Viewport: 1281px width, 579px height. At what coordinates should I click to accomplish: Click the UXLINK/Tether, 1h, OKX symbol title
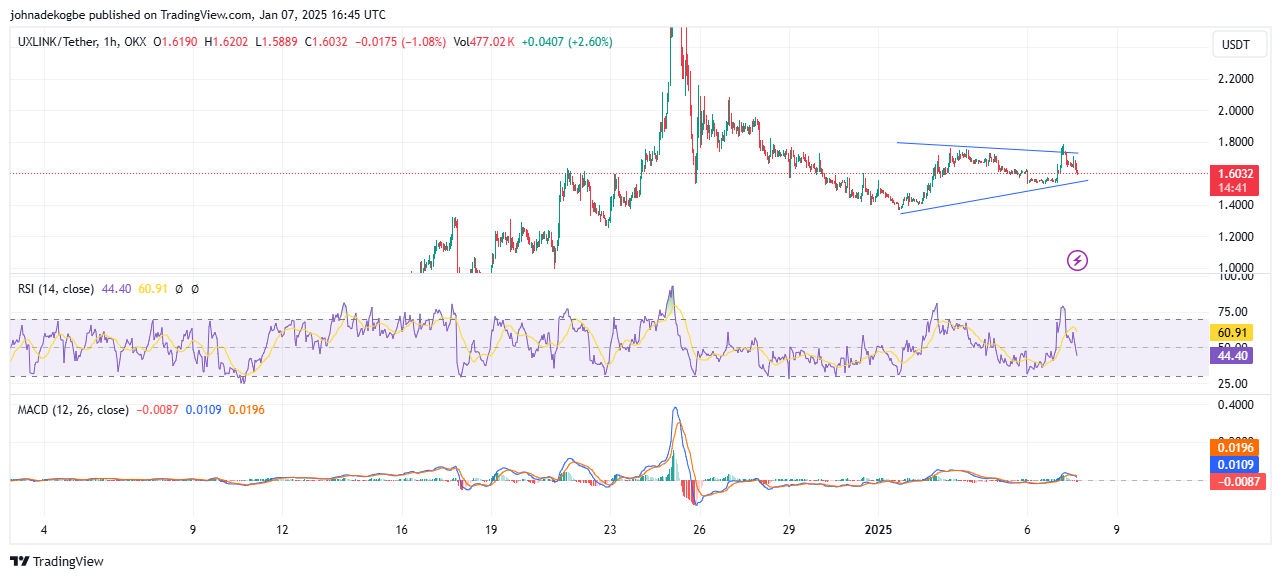(x=81, y=42)
